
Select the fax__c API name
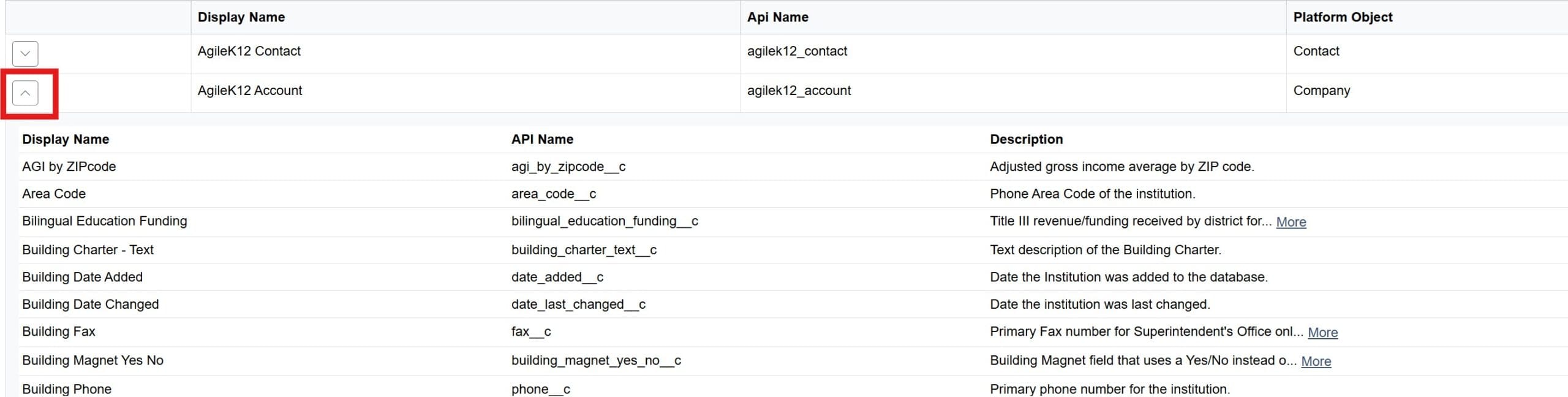pyautogui.click(x=530, y=331)
